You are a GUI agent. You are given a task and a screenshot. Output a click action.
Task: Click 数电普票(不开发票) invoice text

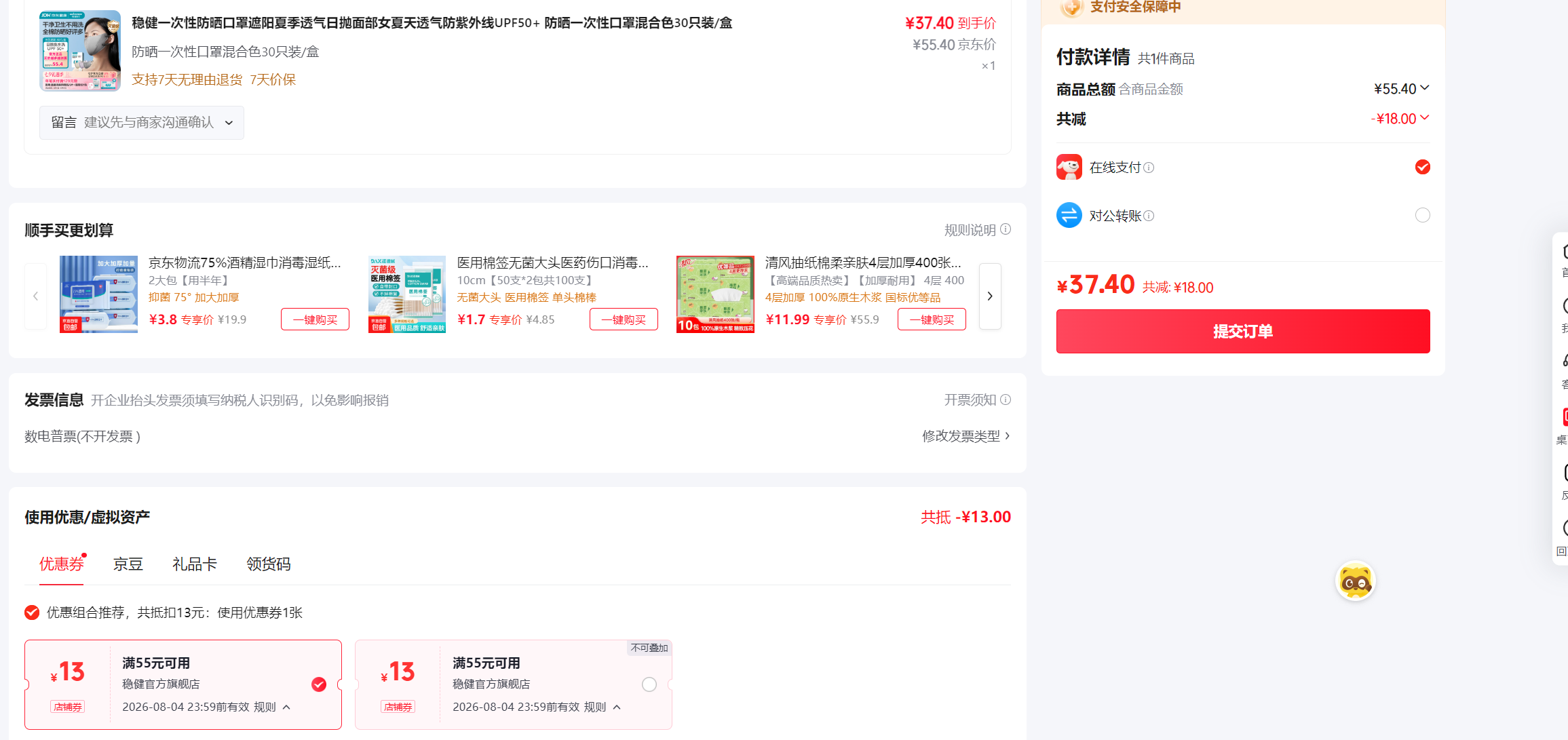83,436
